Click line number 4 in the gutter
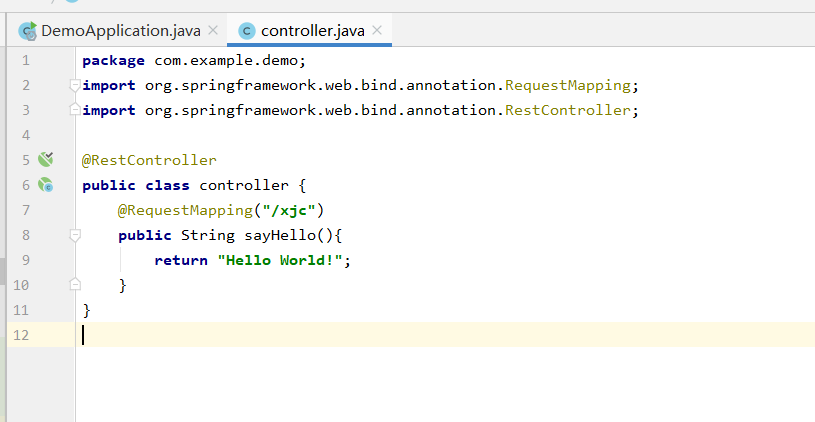This screenshot has height=422, width=815. [x=26, y=136]
